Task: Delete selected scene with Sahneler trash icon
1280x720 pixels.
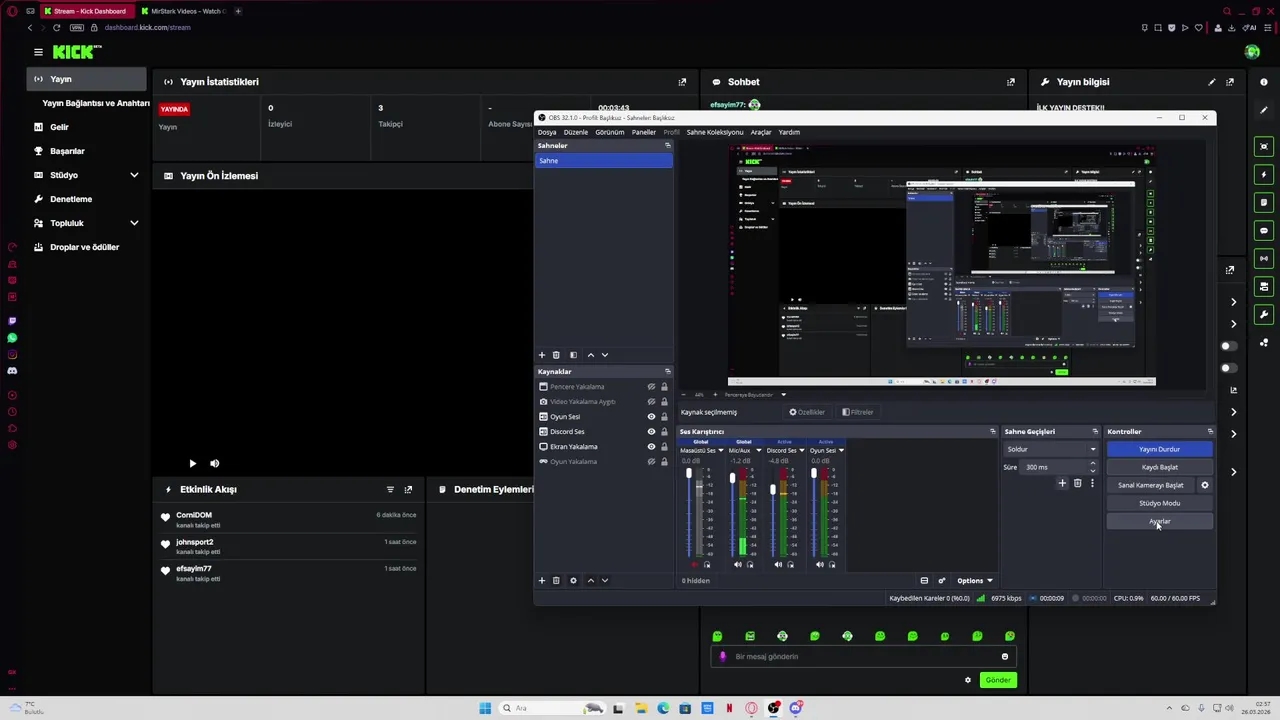Action: click(556, 355)
